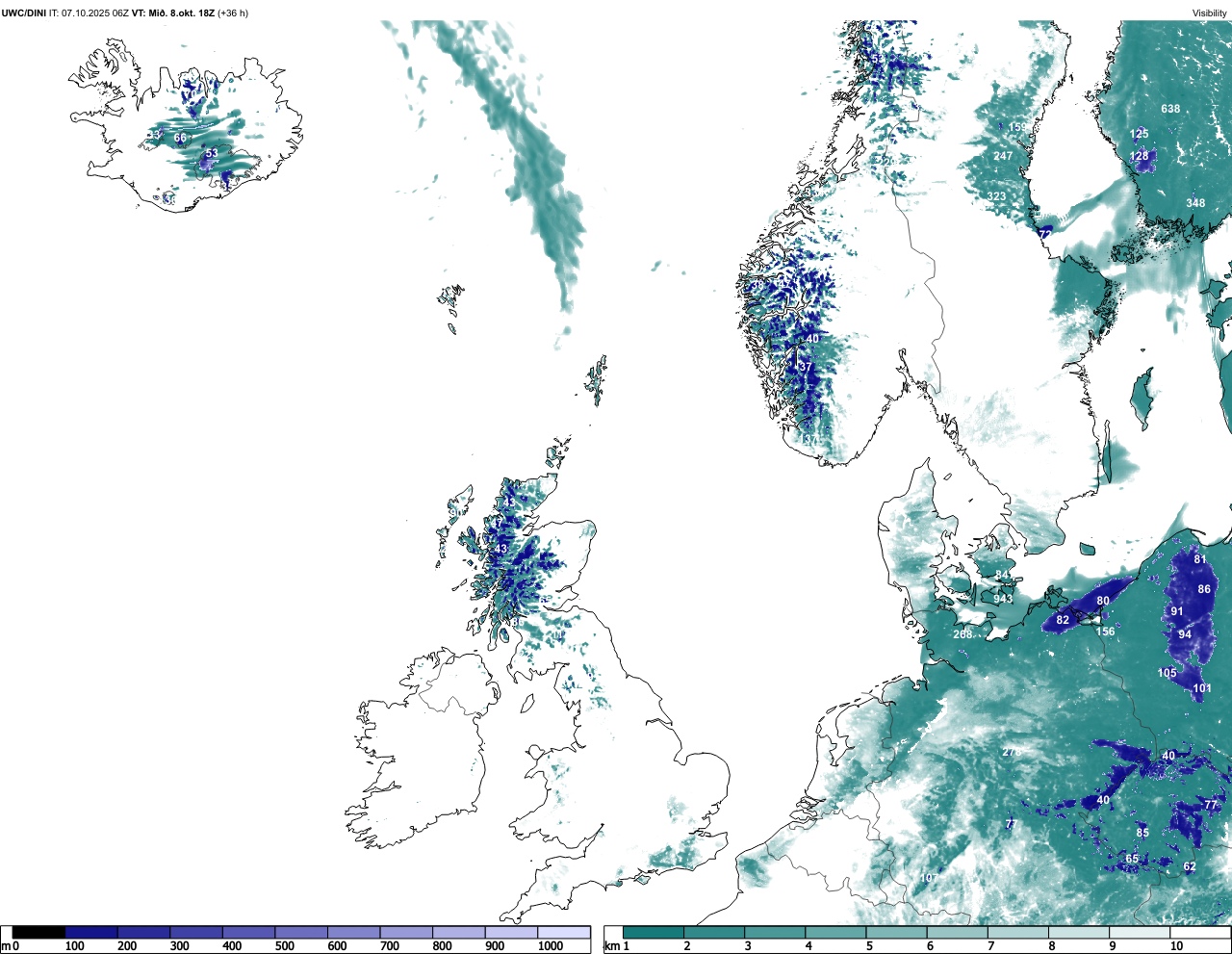Click the '66' visibility value over Iceland
The height and width of the screenshot is (954, 1232).
[x=180, y=138]
